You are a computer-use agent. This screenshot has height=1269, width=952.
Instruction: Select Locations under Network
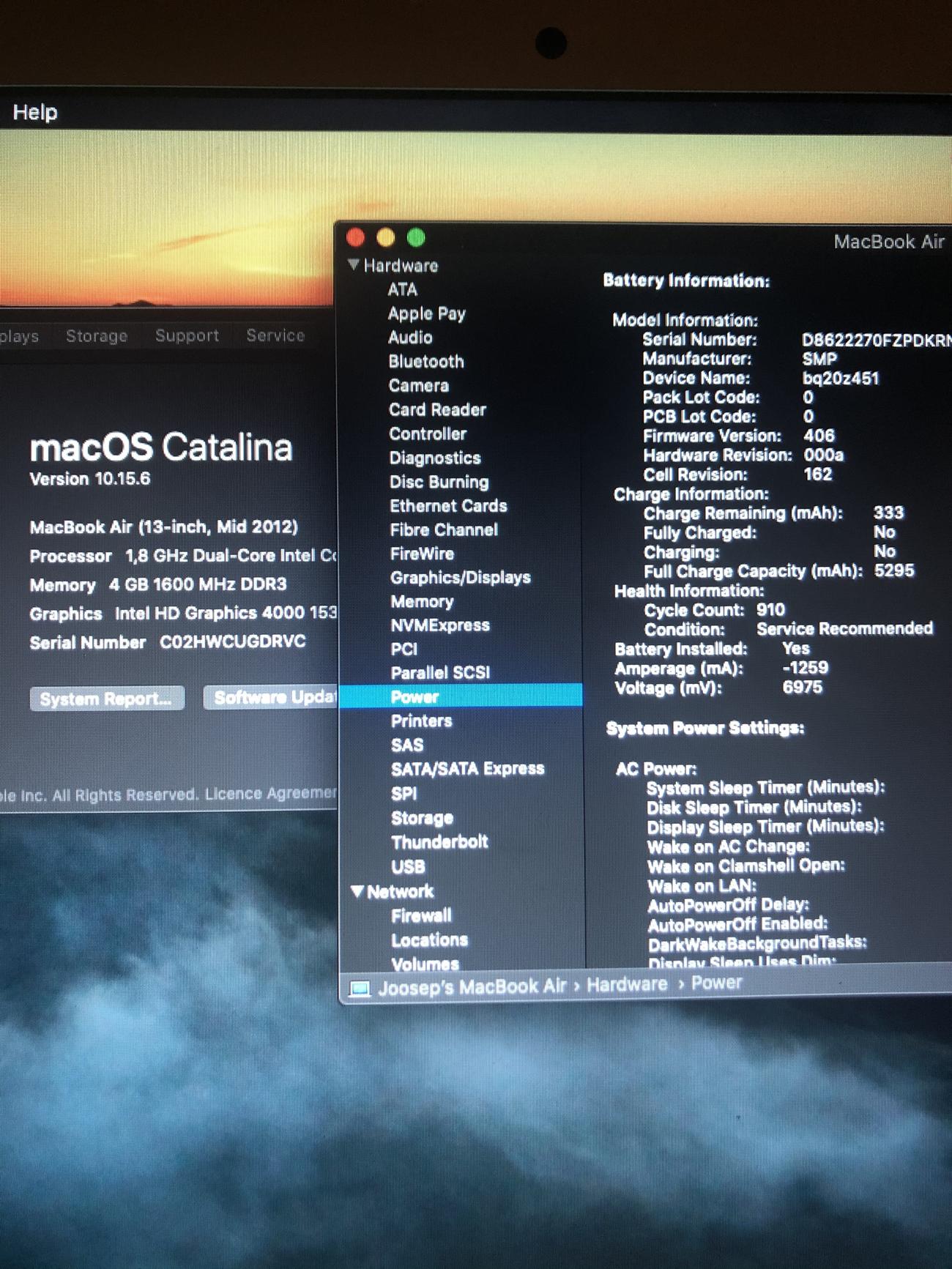coord(430,939)
